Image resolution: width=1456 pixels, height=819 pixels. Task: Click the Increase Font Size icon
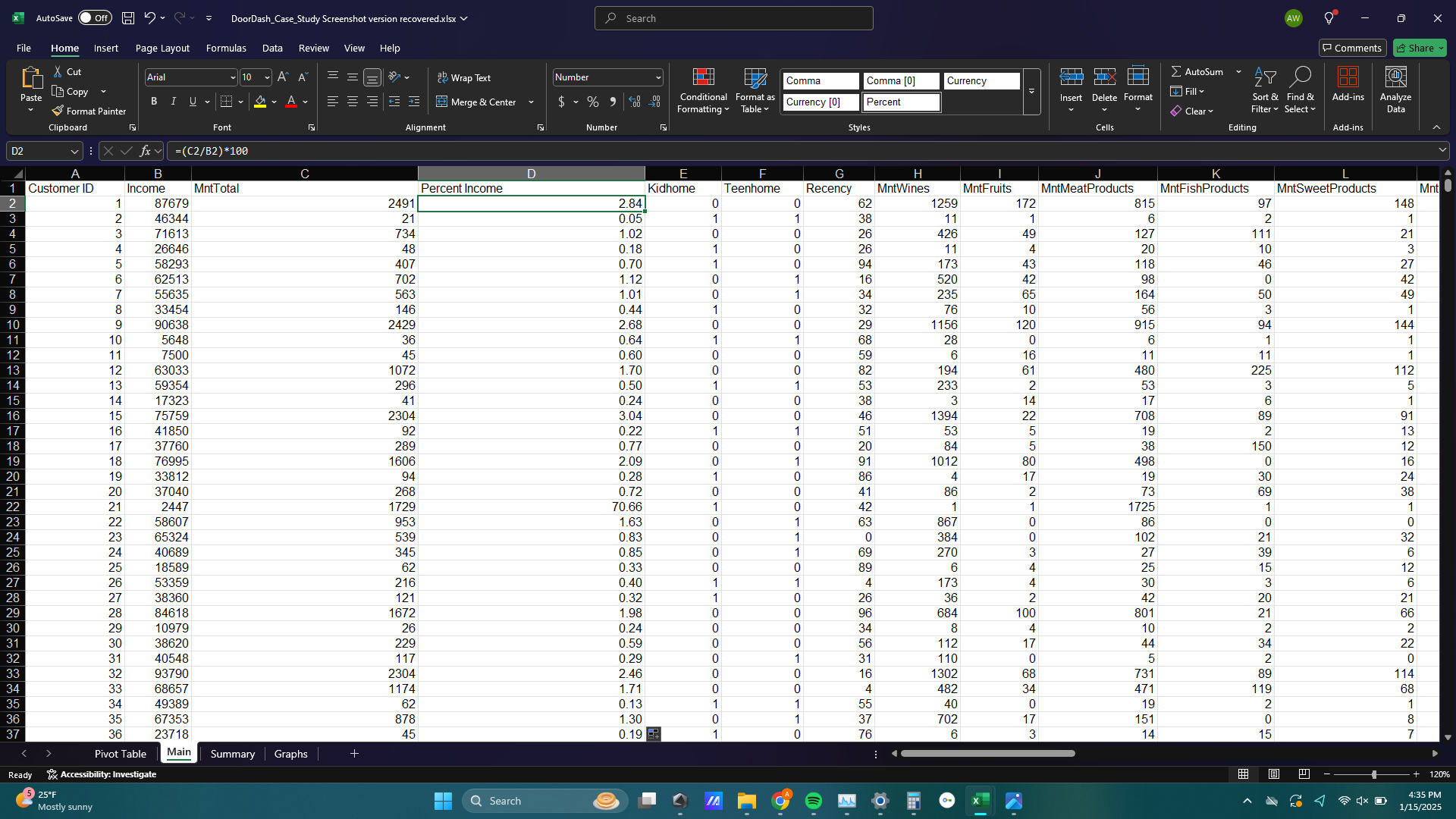(x=283, y=77)
